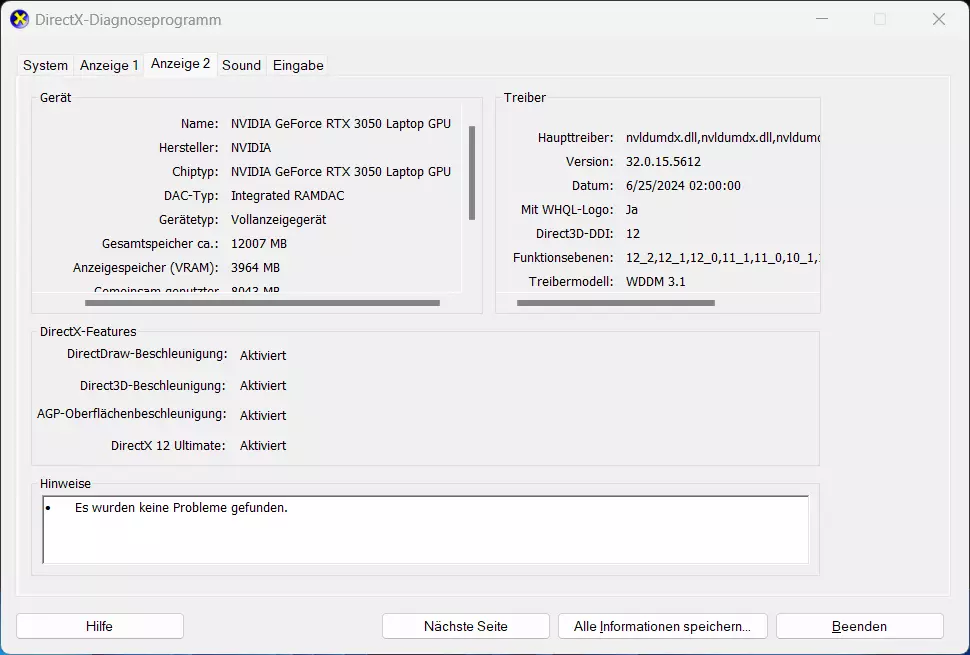Click the Hersteller value NVIDIA
970x655 pixels.
[251, 148]
